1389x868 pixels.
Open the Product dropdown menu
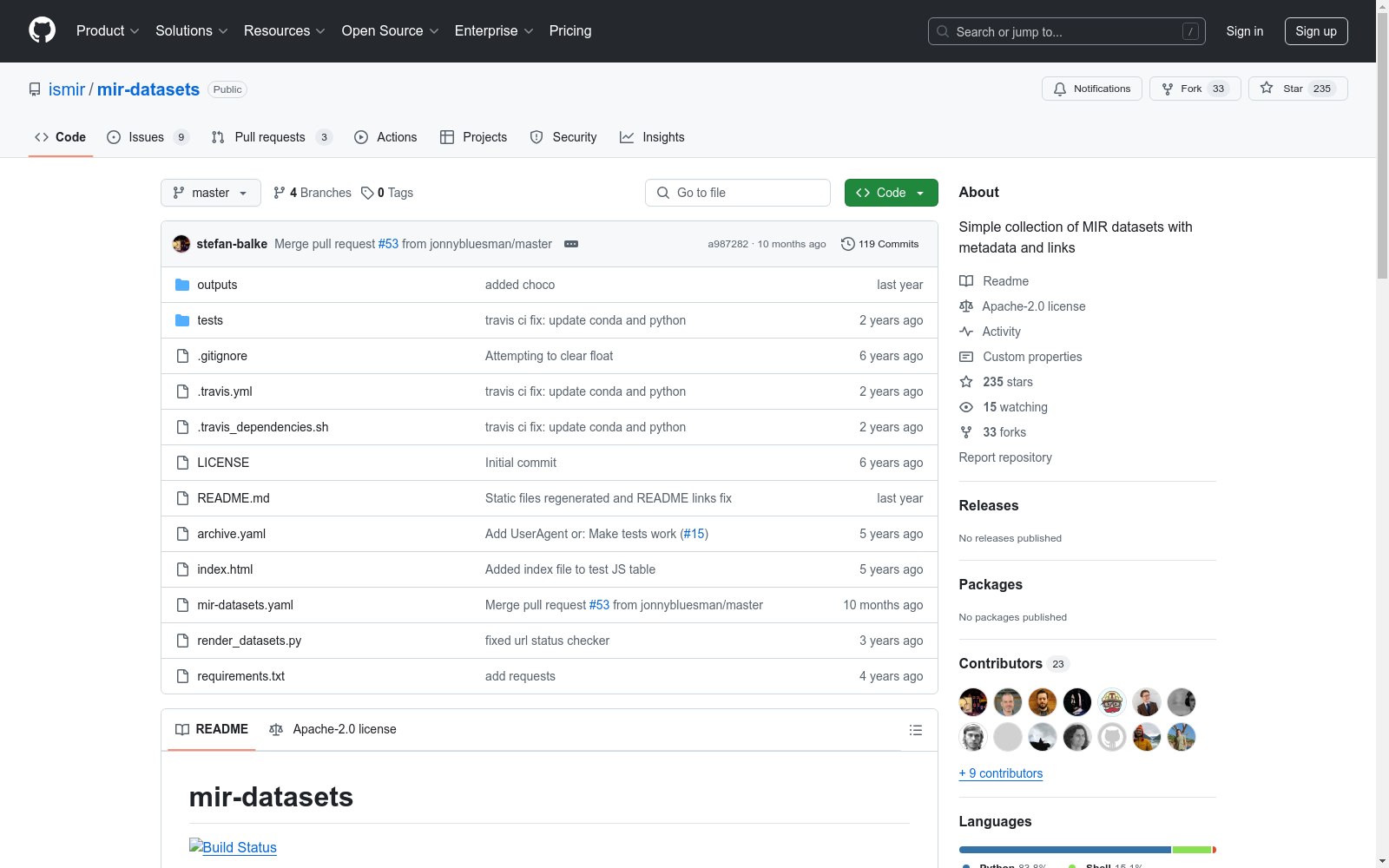[x=108, y=30]
